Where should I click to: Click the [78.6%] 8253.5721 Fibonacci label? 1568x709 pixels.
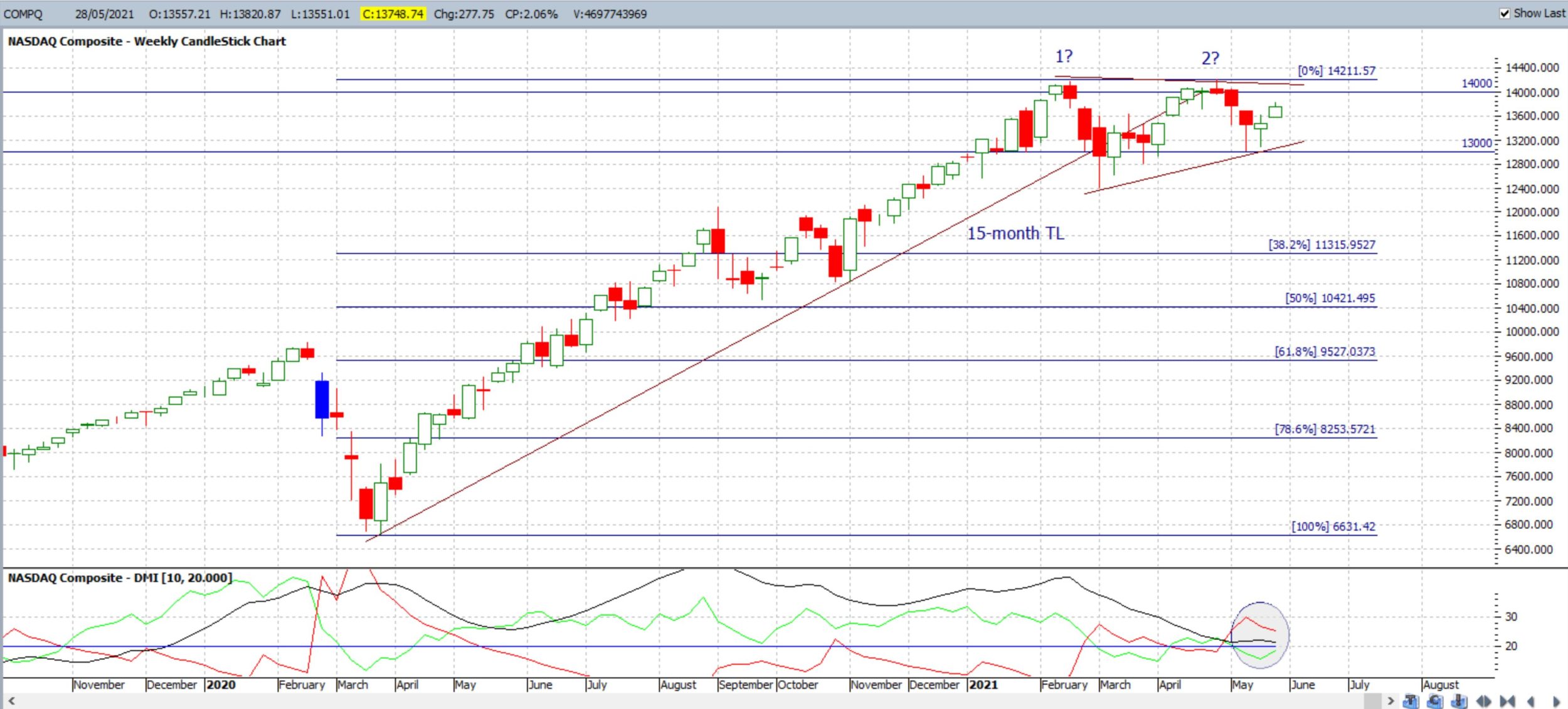point(1325,429)
